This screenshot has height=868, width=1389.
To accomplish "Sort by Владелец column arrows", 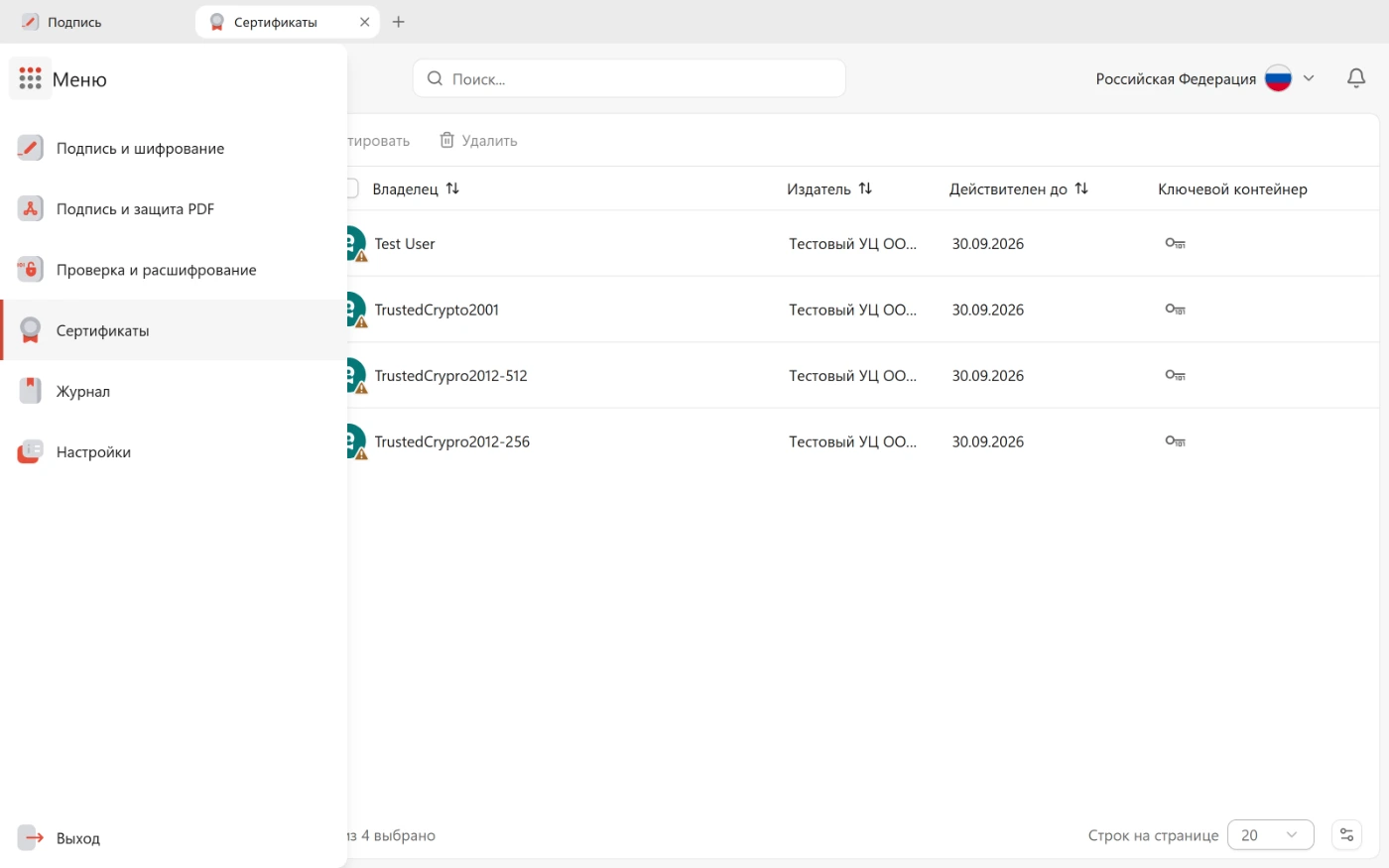I will (x=452, y=188).
